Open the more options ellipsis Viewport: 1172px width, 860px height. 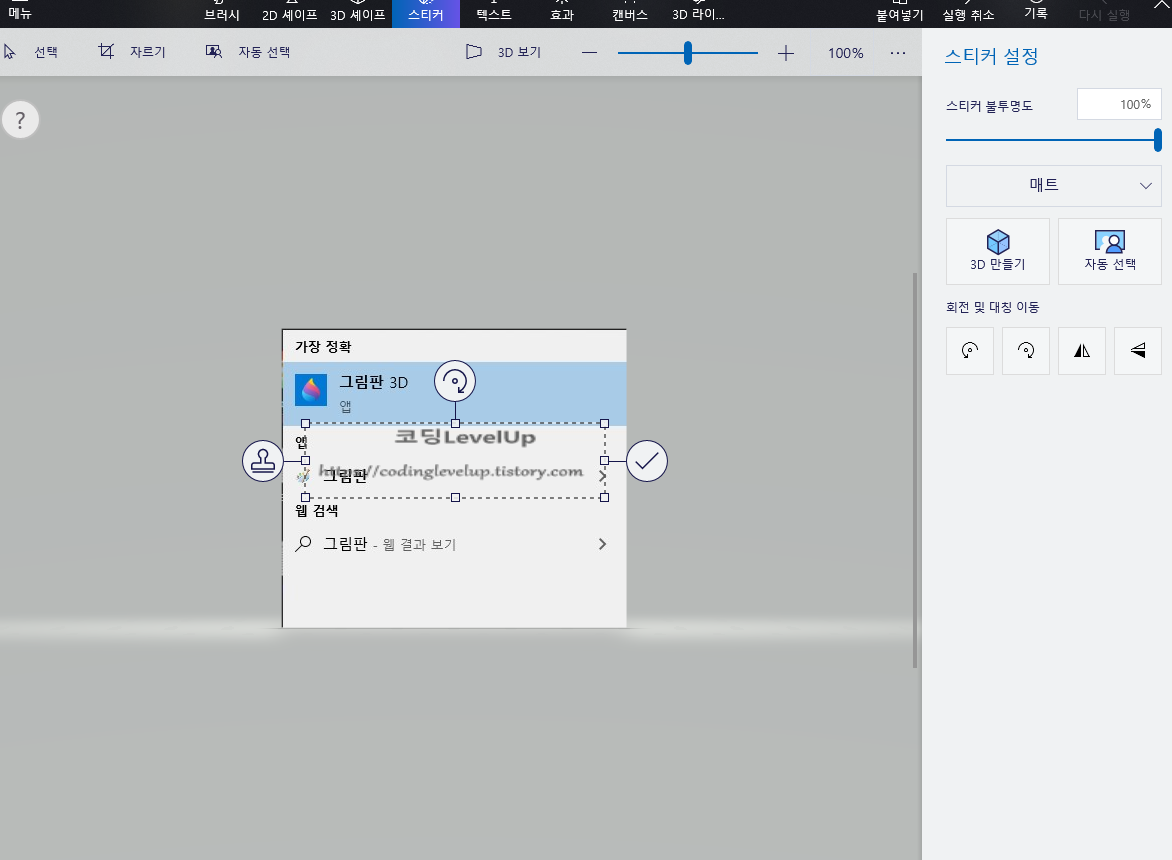tap(898, 53)
